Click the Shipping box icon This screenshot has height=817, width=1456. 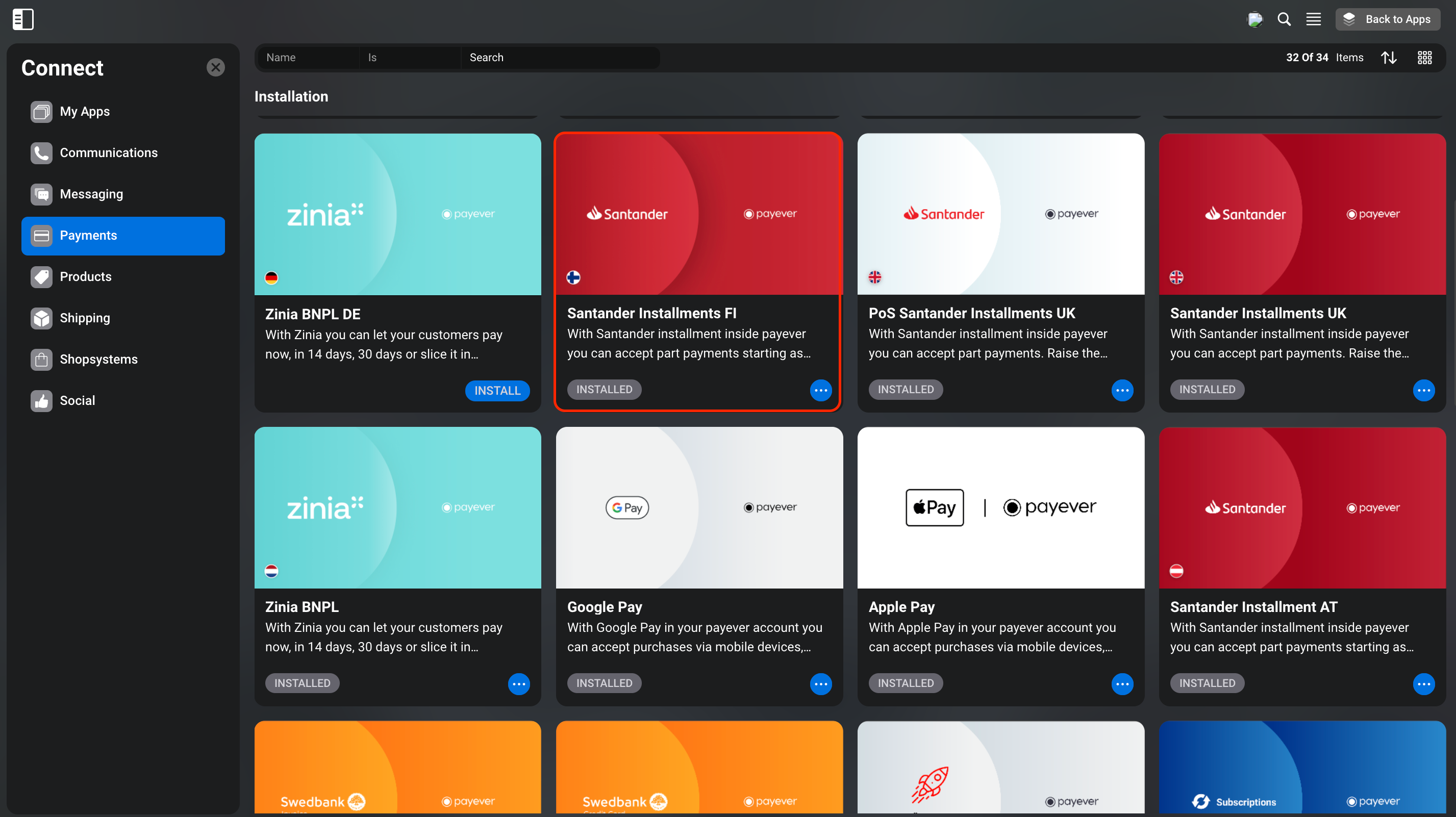tap(41, 318)
